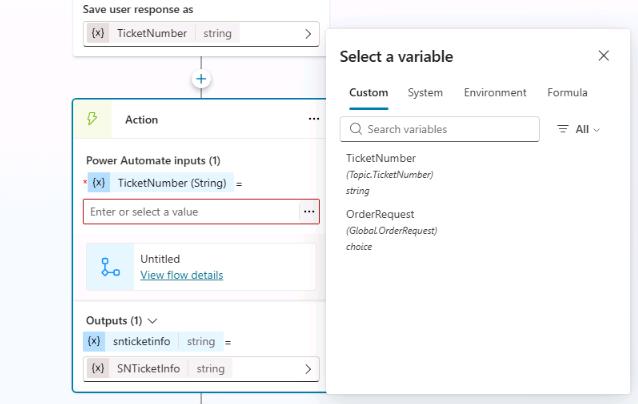The image size is (638, 404).
Task: Click the Action node lightning icon
Action: coord(93,119)
